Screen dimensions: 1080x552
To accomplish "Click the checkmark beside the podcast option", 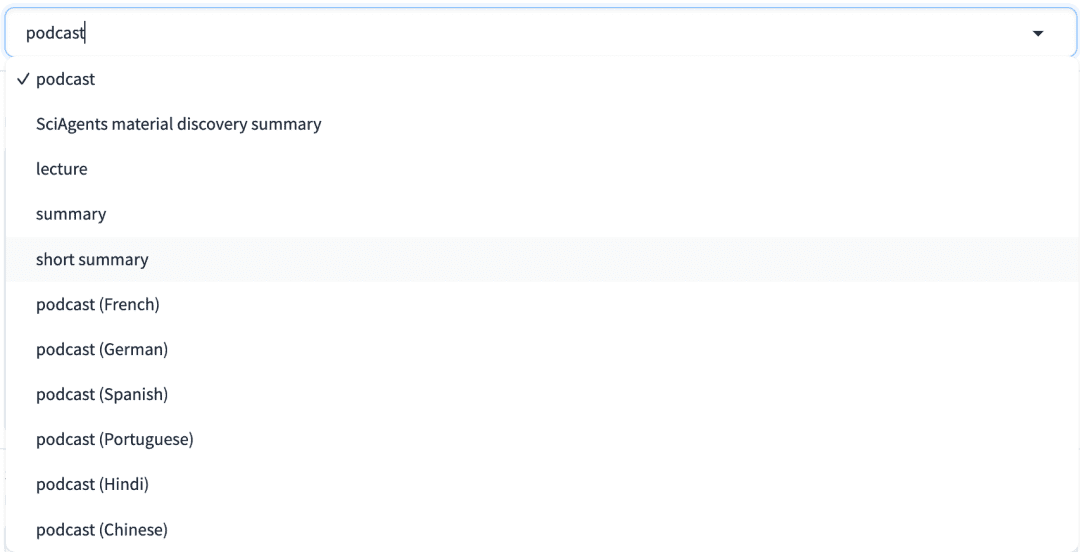I will (x=23, y=79).
